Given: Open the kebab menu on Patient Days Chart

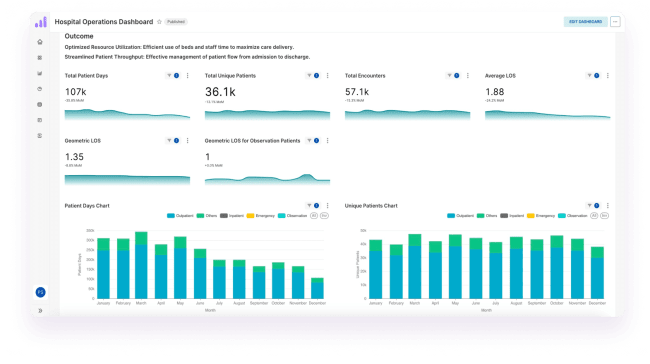Looking at the screenshot, I should click(327, 206).
